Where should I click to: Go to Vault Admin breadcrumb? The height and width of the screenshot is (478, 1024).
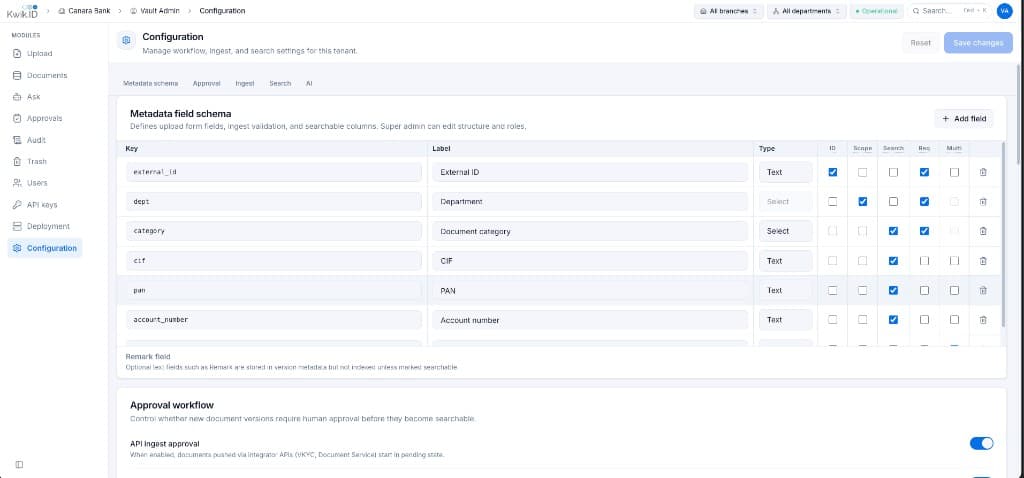154,11
